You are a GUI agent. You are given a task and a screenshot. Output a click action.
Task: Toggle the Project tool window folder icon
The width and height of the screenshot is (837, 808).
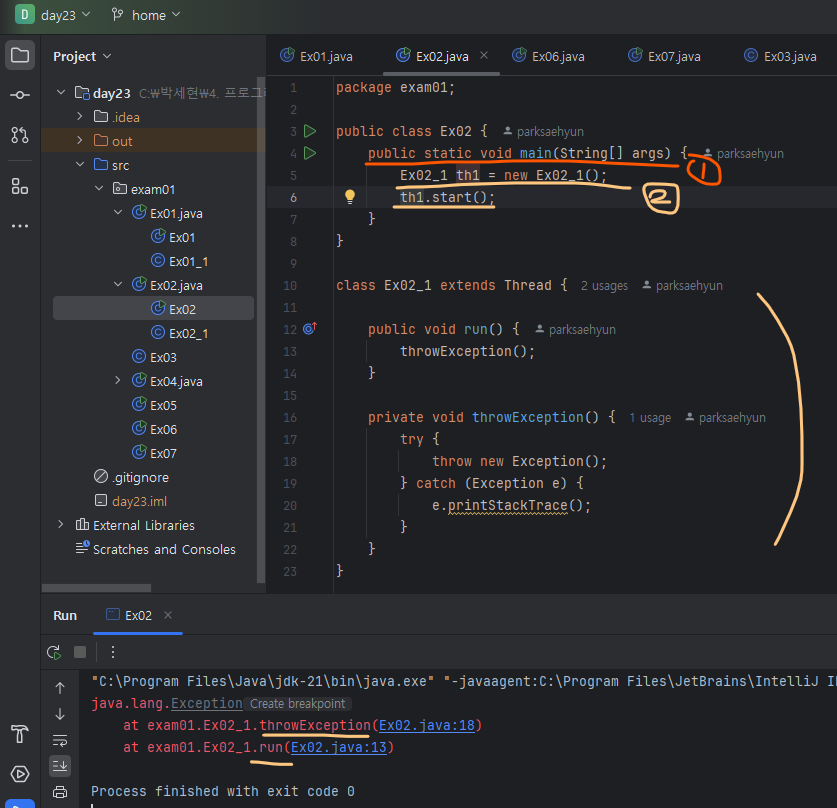point(19,55)
